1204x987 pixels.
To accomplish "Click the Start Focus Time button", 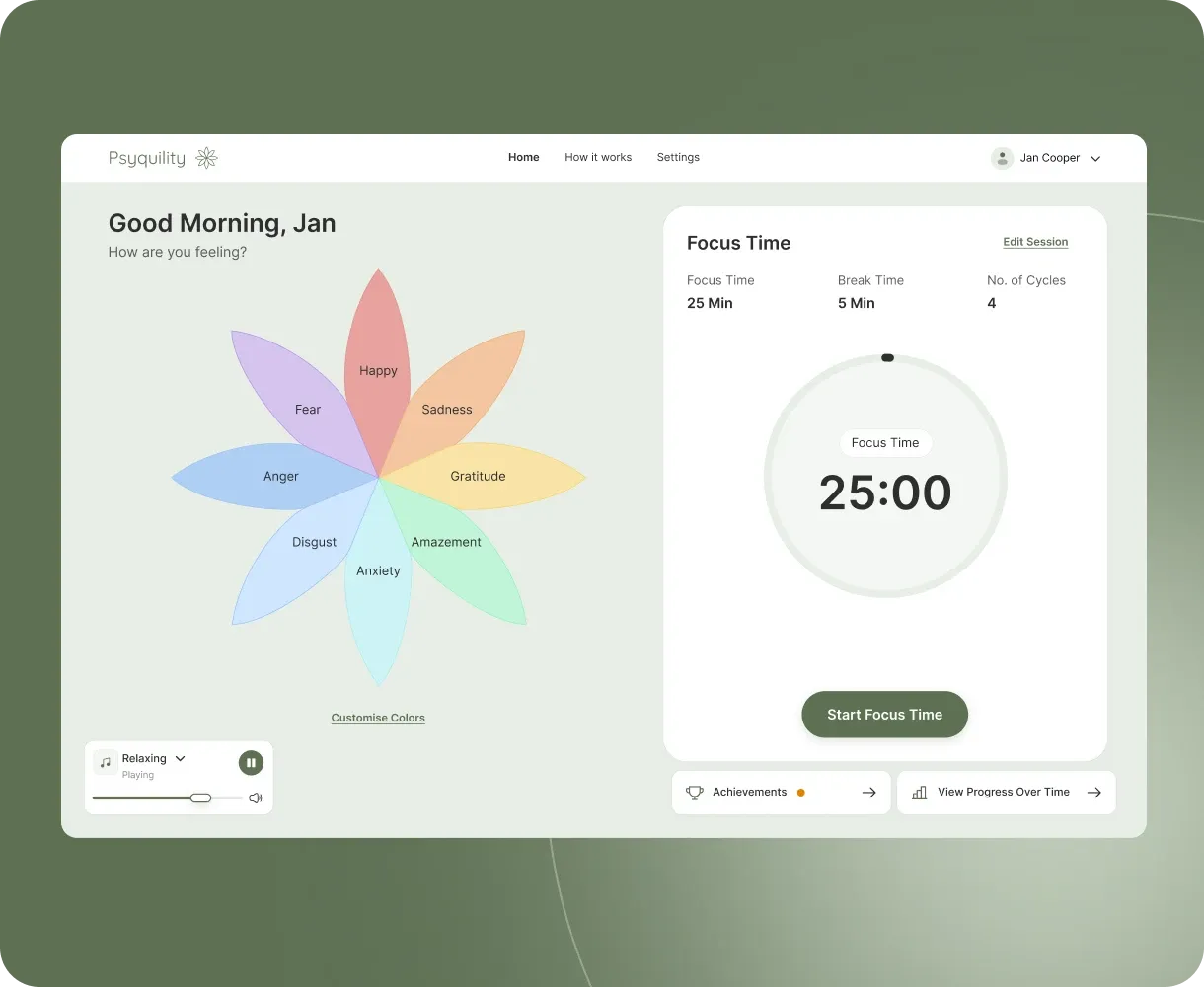I will point(884,715).
